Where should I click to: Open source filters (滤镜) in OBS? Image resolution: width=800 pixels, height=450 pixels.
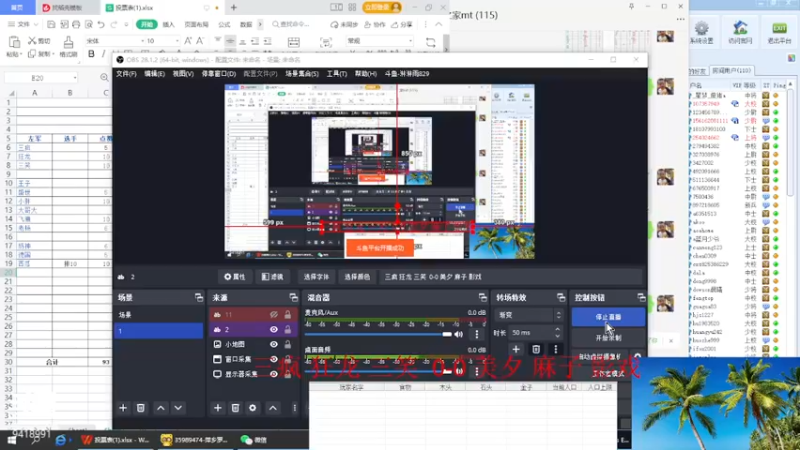272,277
